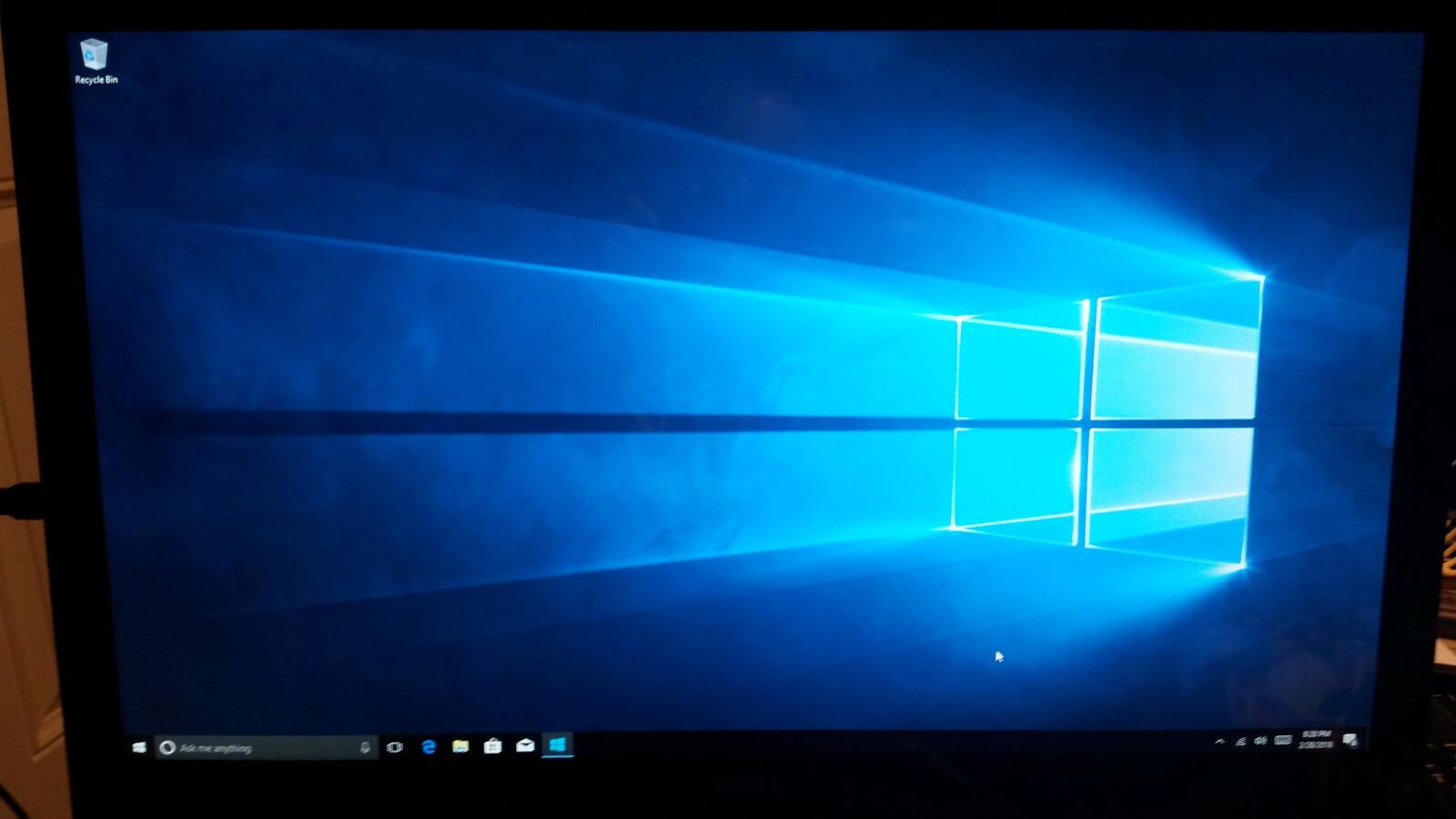Expand hidden system tray icons
Screen dimensions: 1456x819
[1219, 740]
